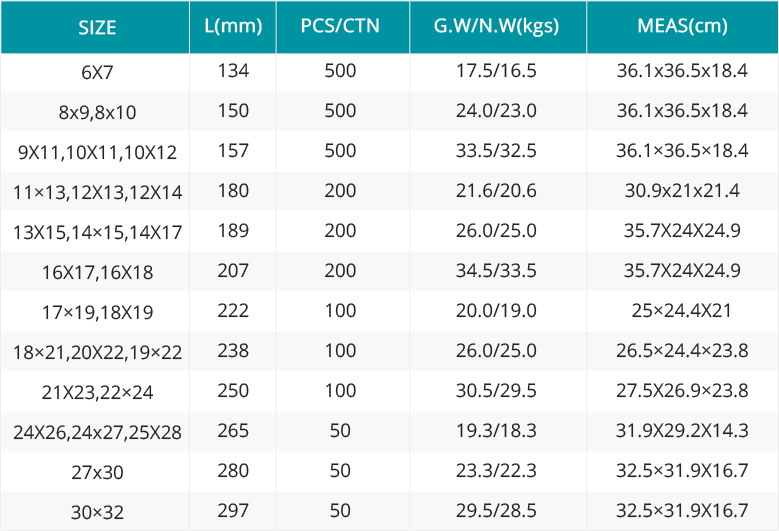Click weight value 20.0/19.0
Viewport: 779px width, 531px height.
(496, 311)
